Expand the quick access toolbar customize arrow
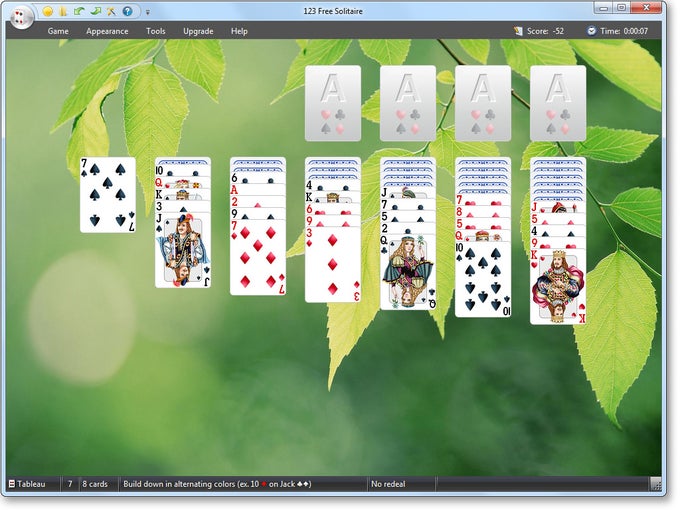The width and height of the screenshot is (680, 510). [147, 12]
